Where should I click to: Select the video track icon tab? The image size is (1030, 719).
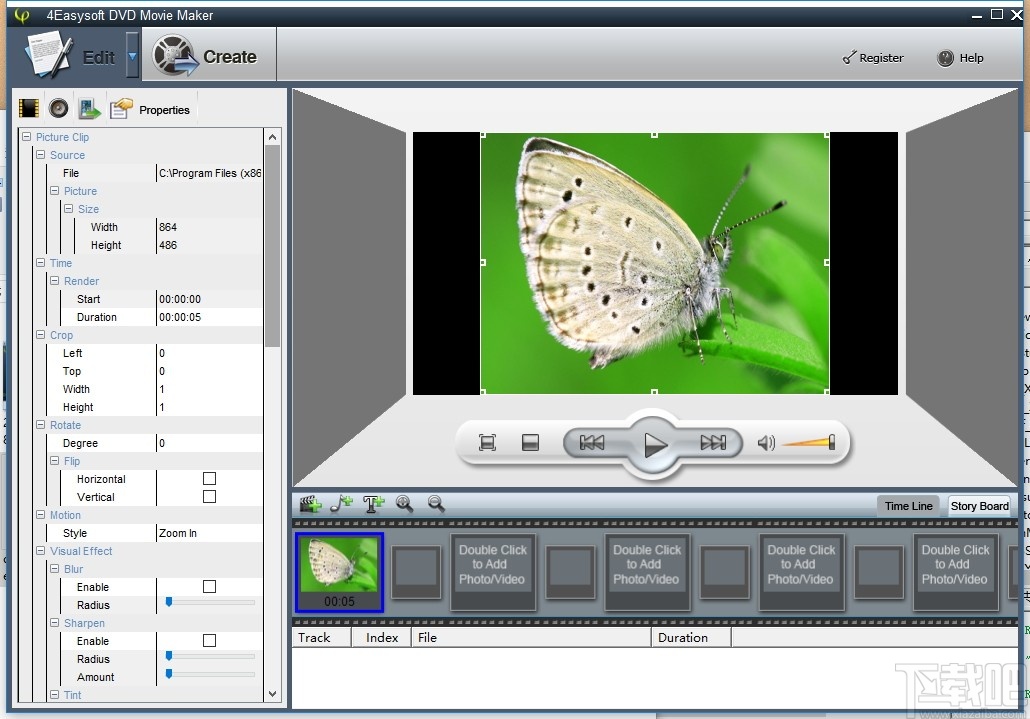(x=28, y=107)
